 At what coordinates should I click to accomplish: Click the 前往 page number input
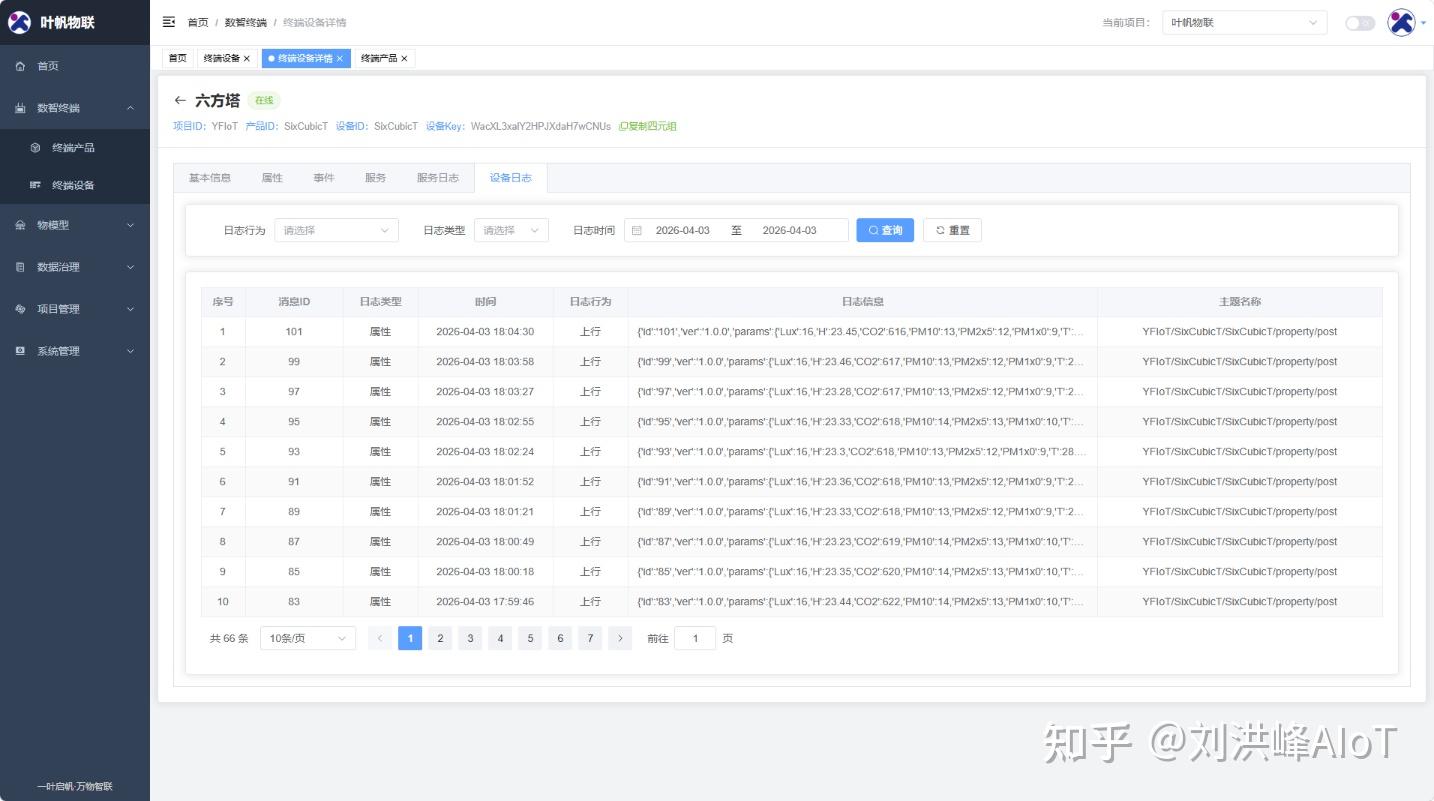click(x=695, y=638)
